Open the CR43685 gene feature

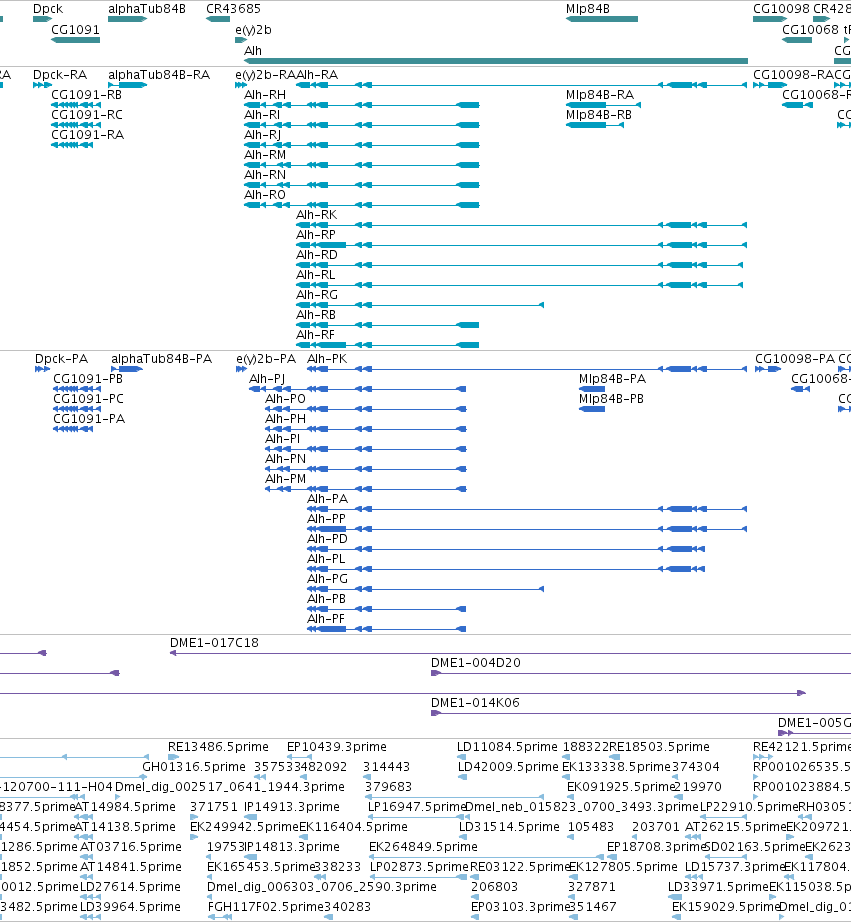coord(218,19)
